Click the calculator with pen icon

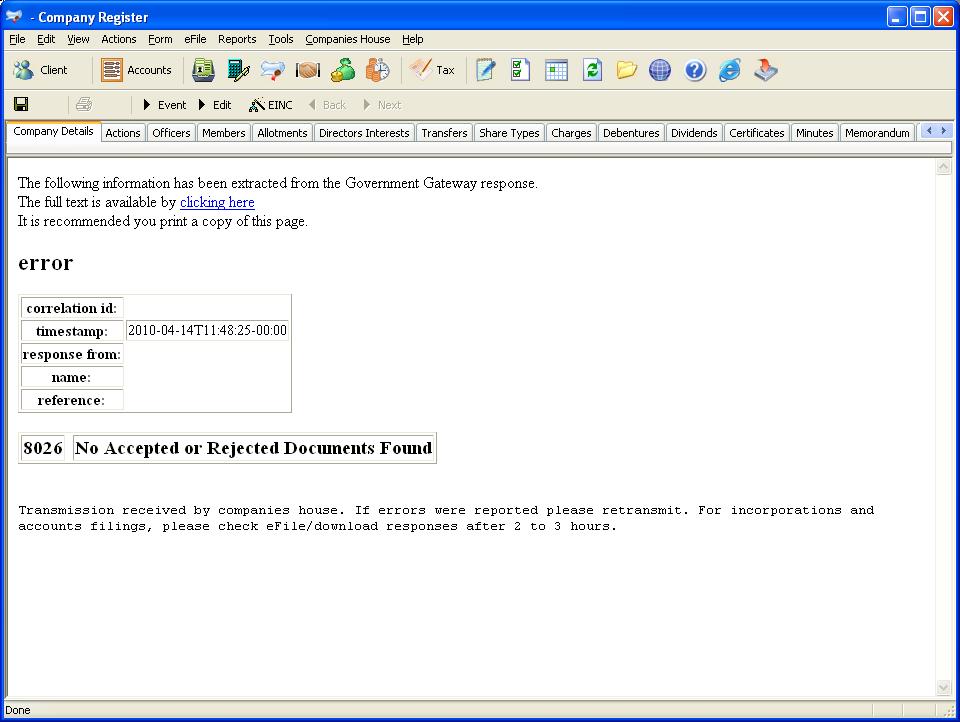click(238, 70)
